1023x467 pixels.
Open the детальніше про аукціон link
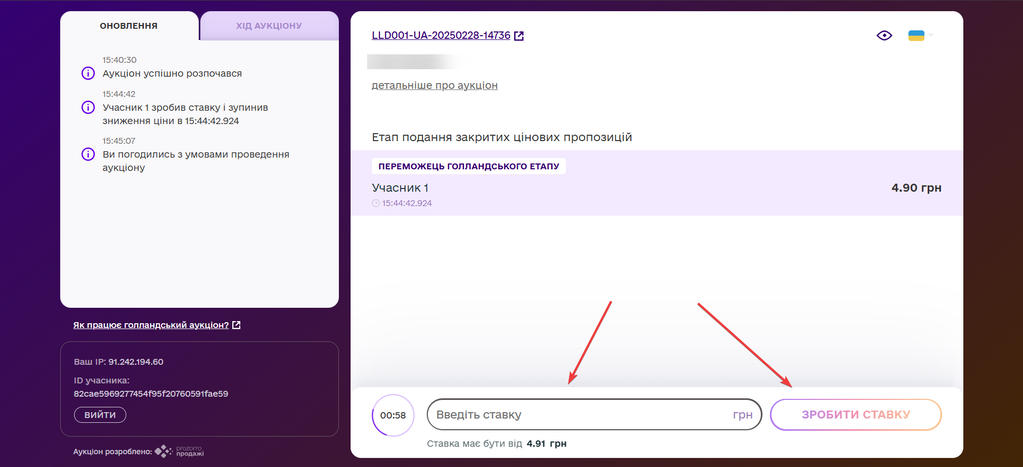[434, 86]
